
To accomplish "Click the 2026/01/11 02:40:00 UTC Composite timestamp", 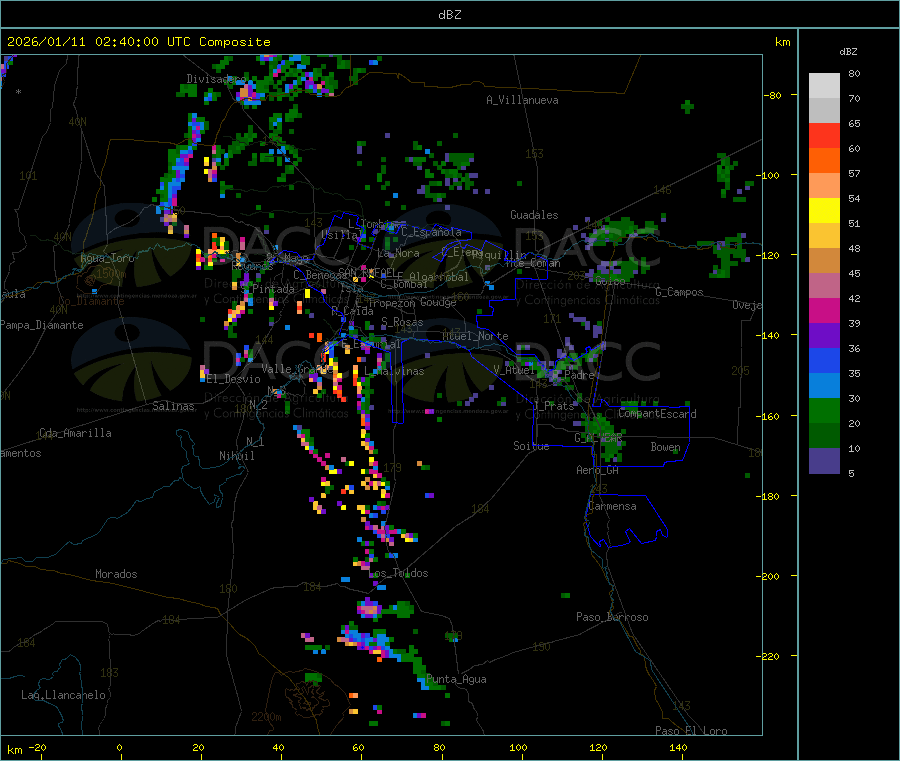I will point(138,42).
